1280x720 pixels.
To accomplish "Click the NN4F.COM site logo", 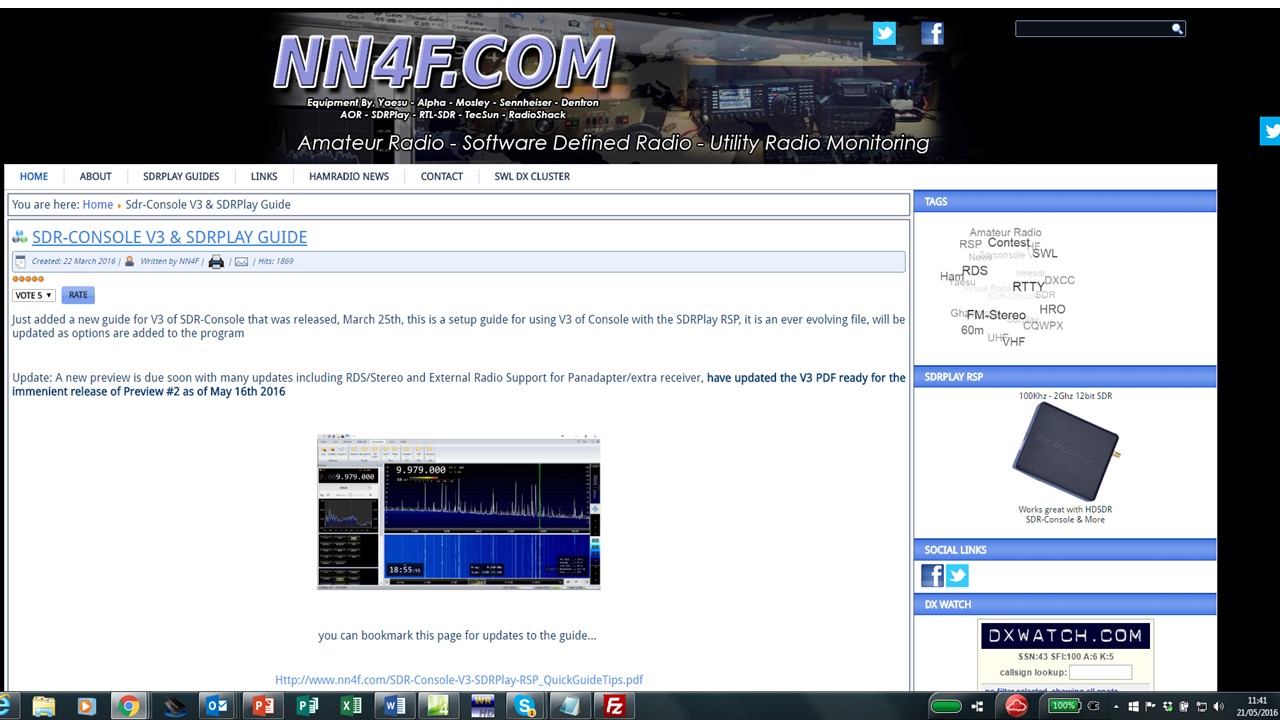I will [x=443, y=63].
